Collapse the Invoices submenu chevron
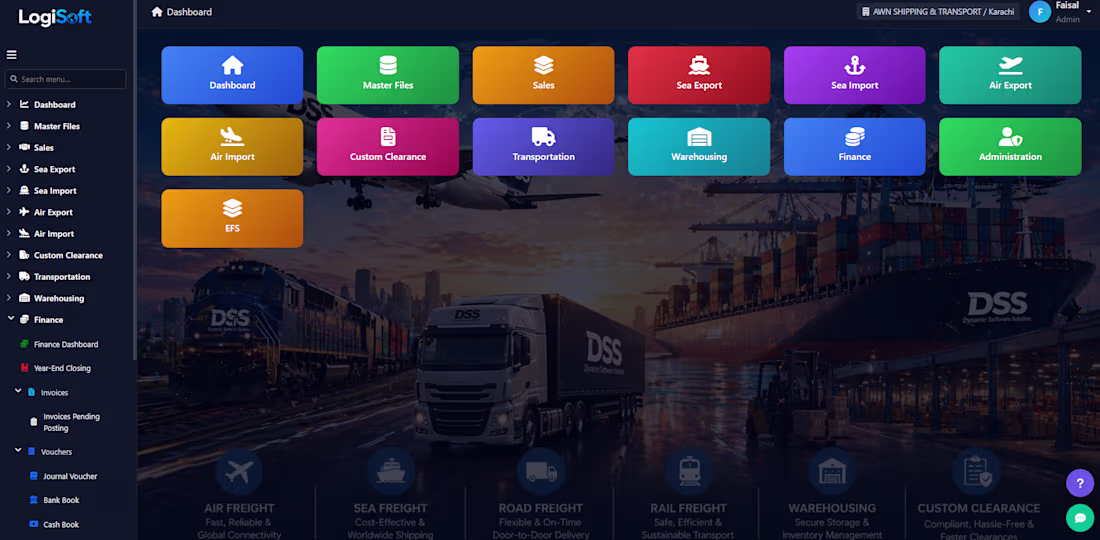The image size is (1100, 540). coord(18,391)
